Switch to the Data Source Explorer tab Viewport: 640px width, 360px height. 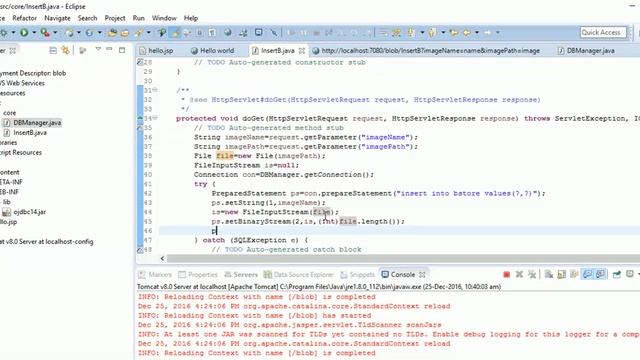pos(299,275)
